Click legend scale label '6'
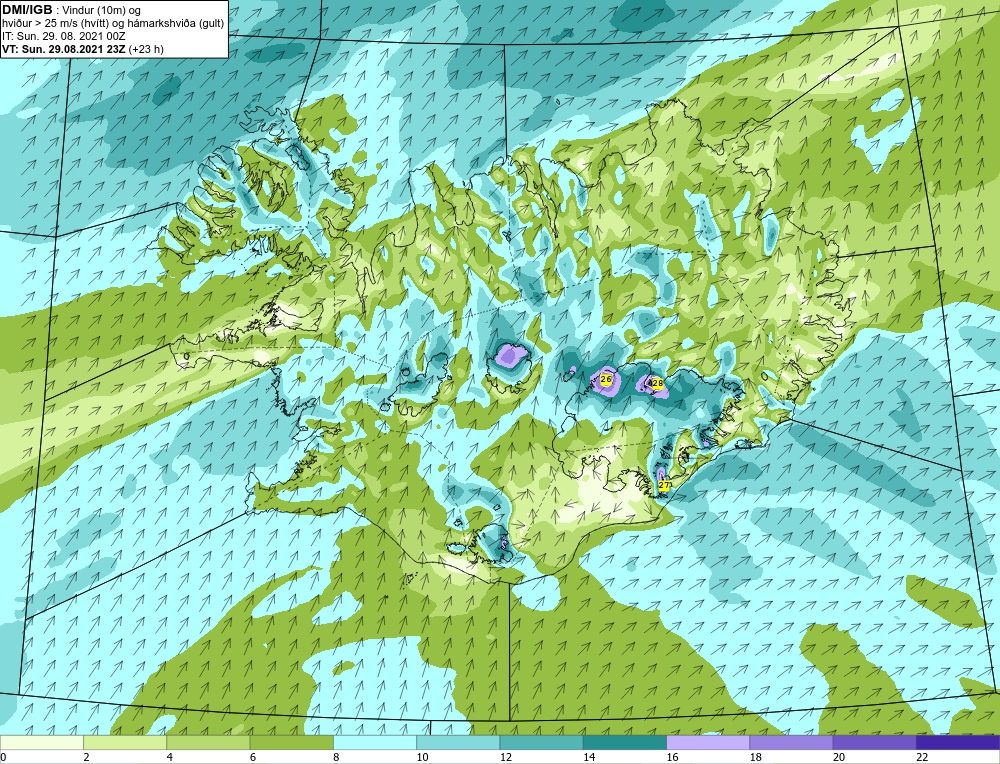The width and height of the screenshot is (1000, 764). 253,757
